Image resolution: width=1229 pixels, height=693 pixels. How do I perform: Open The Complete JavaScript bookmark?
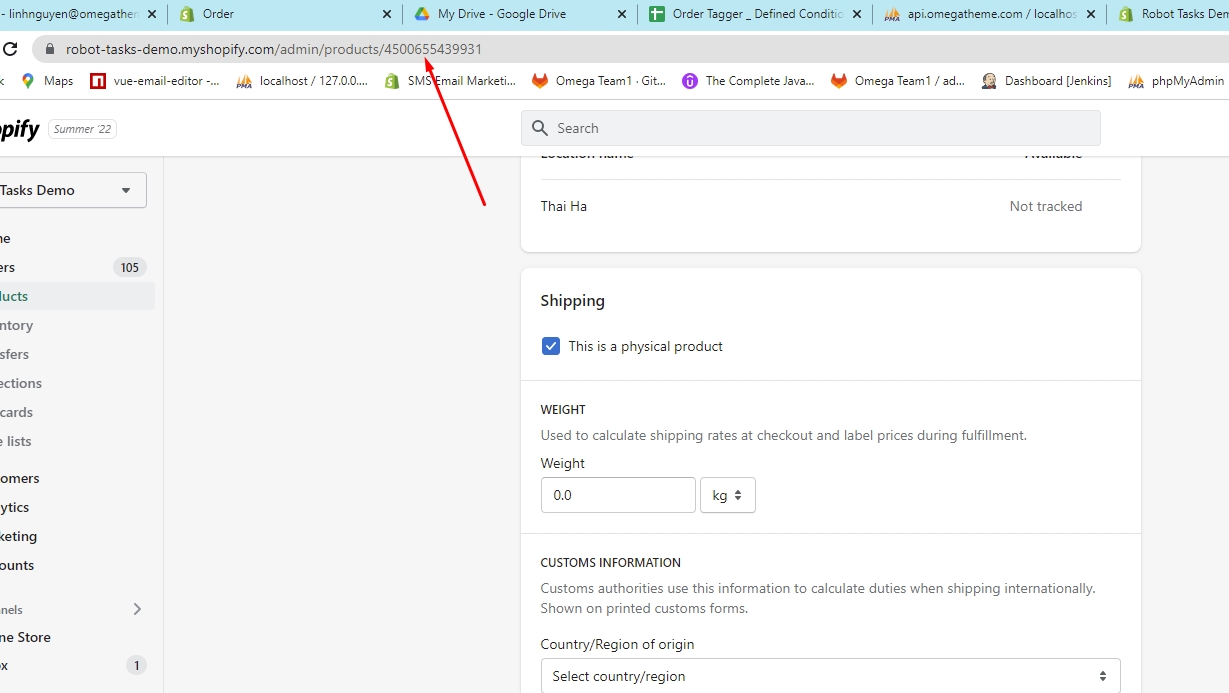point(748,81)
